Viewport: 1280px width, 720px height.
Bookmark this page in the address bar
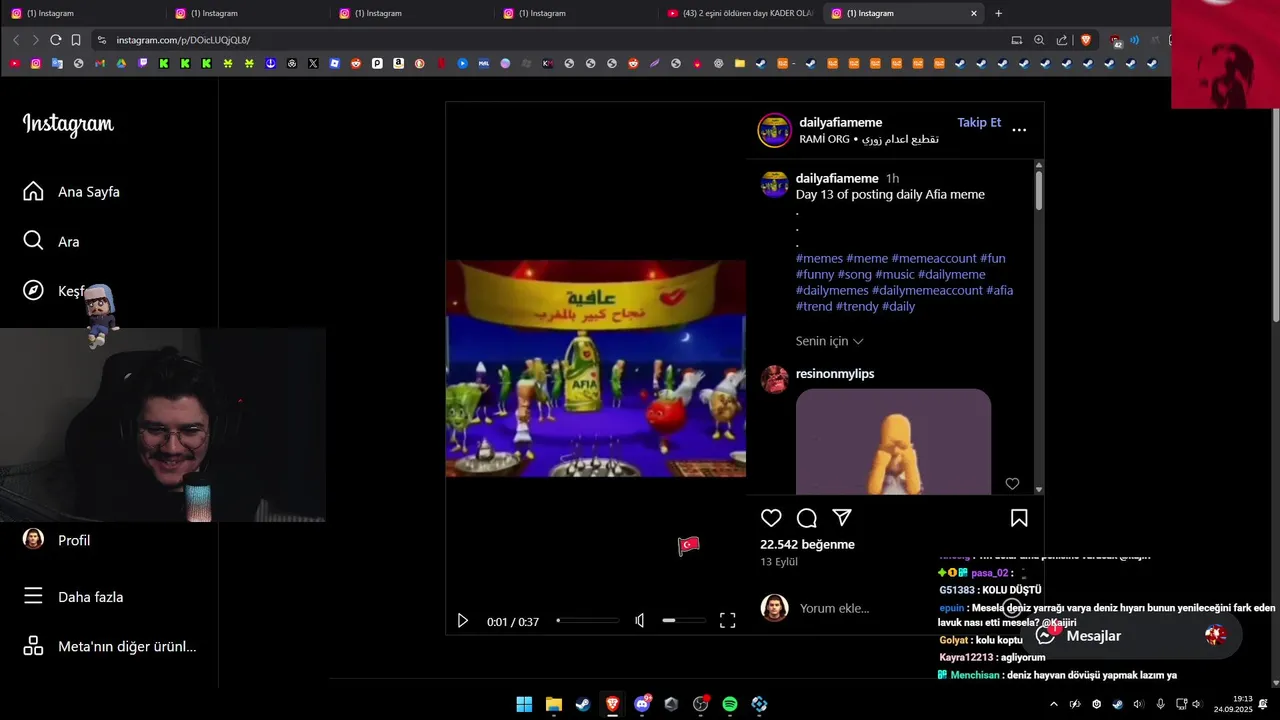(76, 40)
